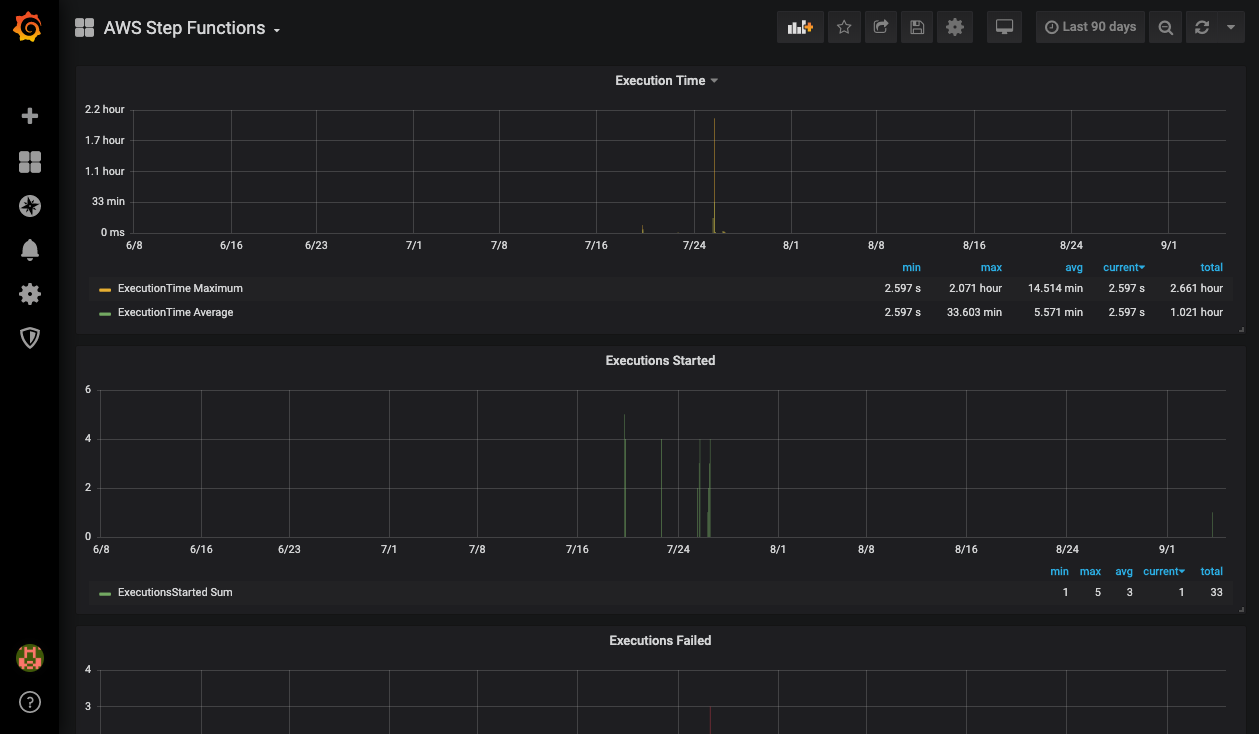Open the AWS Step Functions dashboard dropdown
This screenshot has height=734, width=1259.
pos(192,28)
